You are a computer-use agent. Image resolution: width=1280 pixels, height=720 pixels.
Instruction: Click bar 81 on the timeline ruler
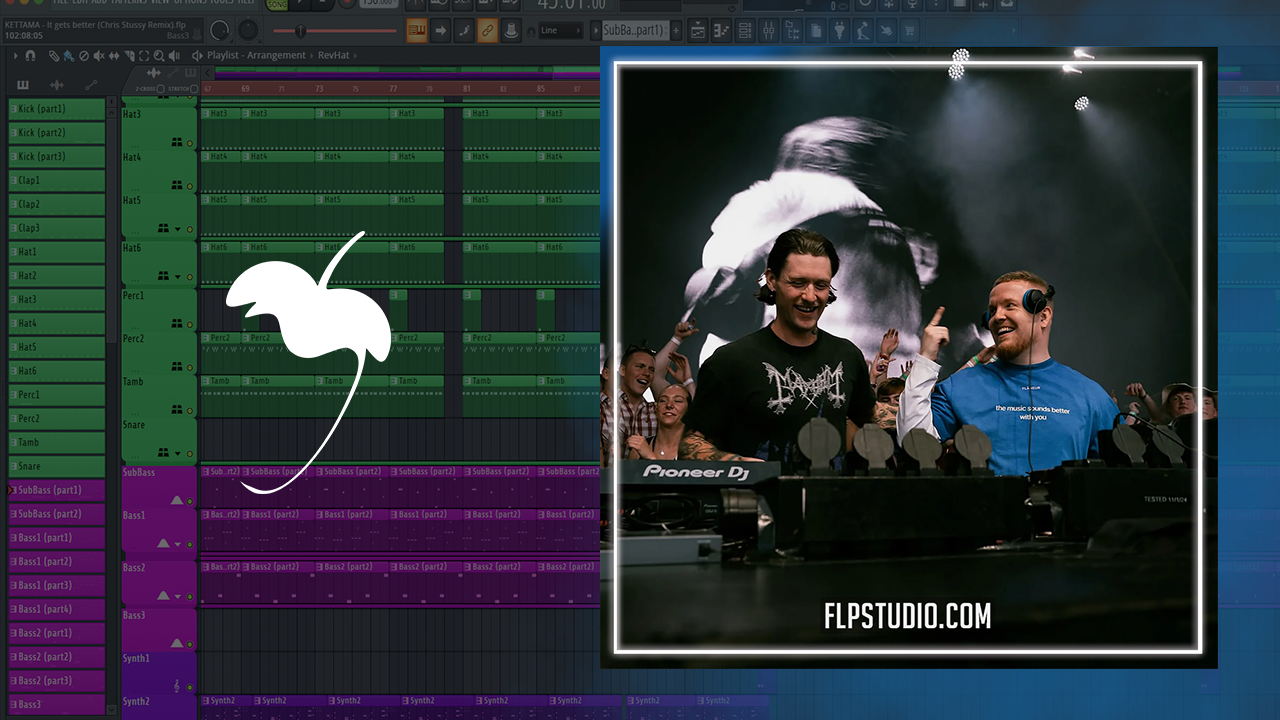coord(467,89)
